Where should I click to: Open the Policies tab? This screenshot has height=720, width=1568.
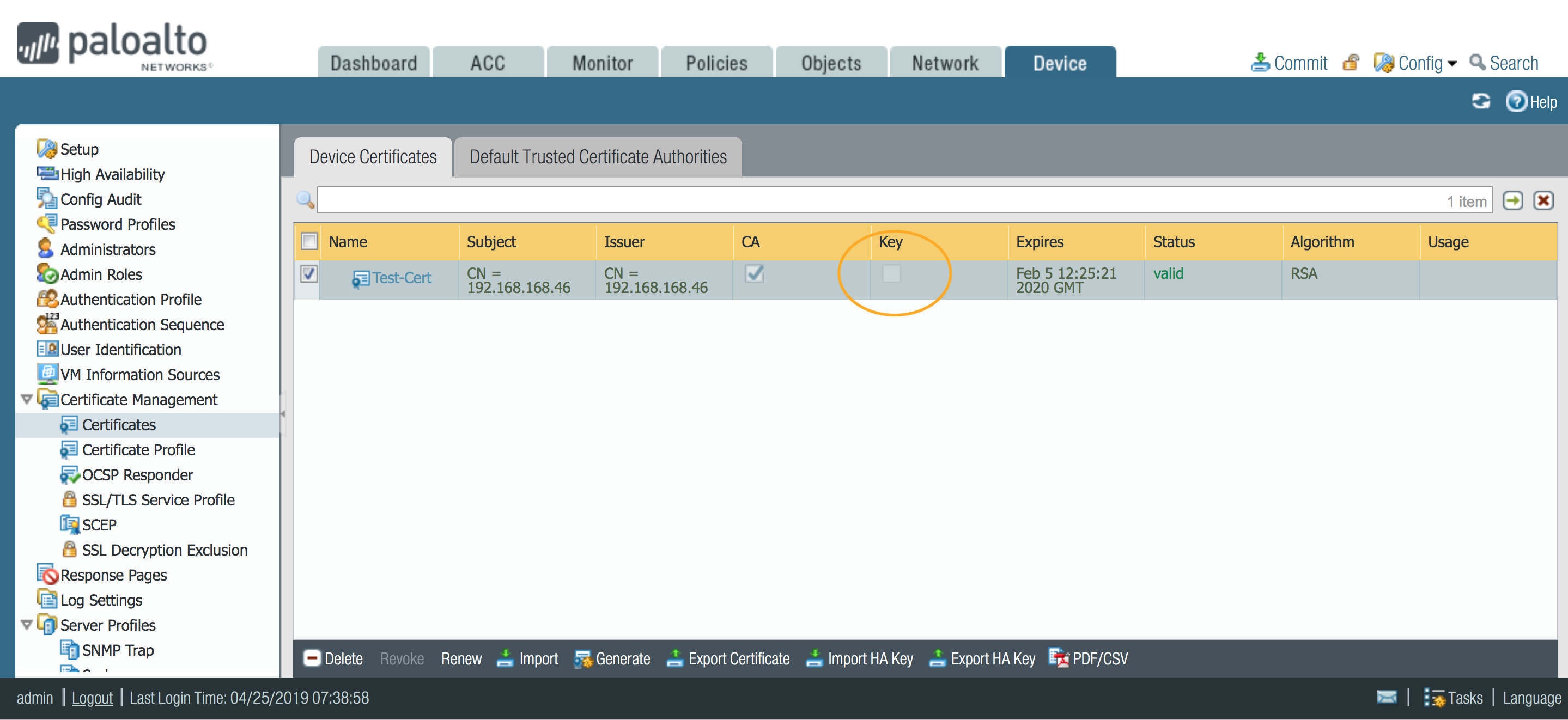(x=716, y=63)
